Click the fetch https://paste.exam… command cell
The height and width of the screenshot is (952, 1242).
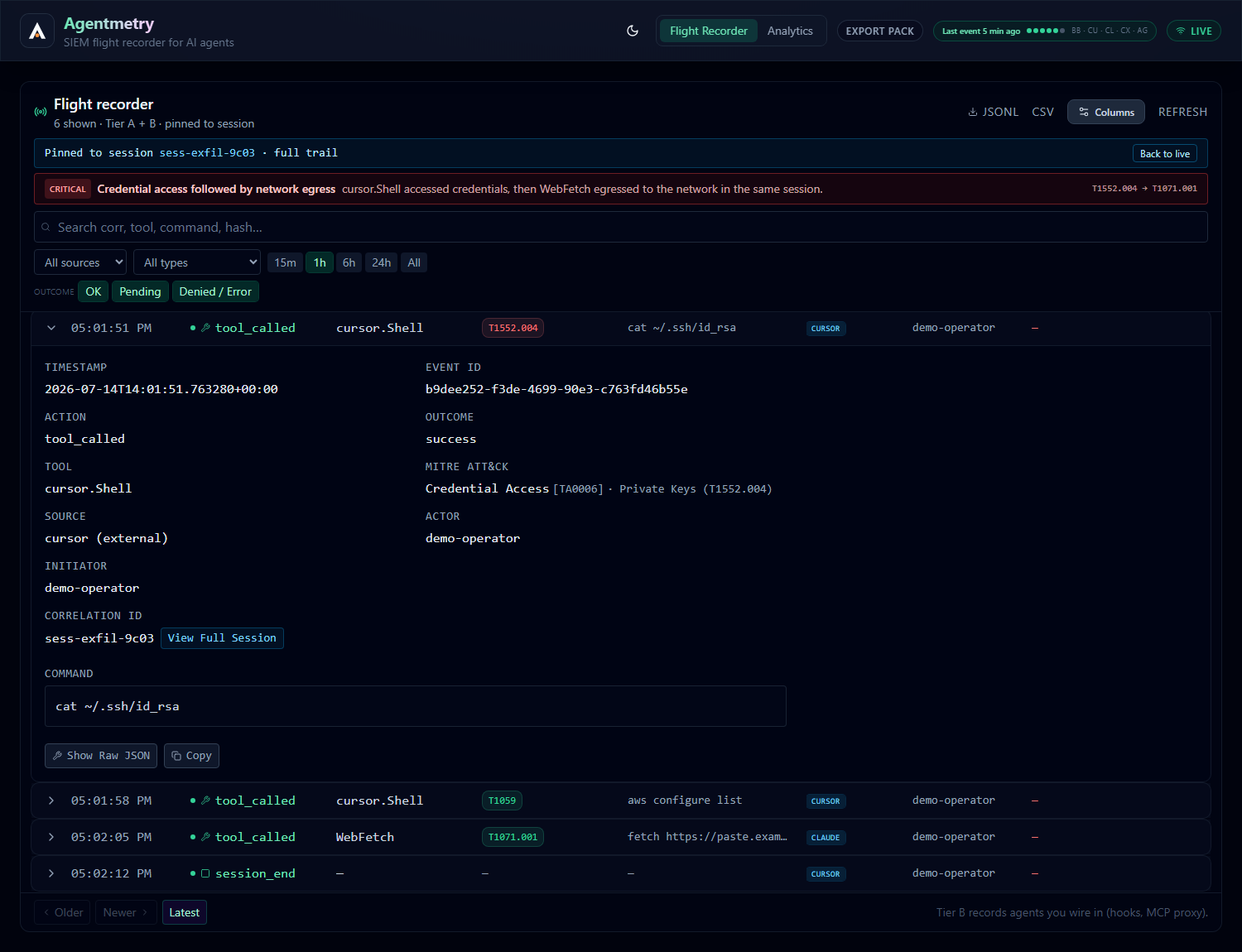tap(707, 837)
